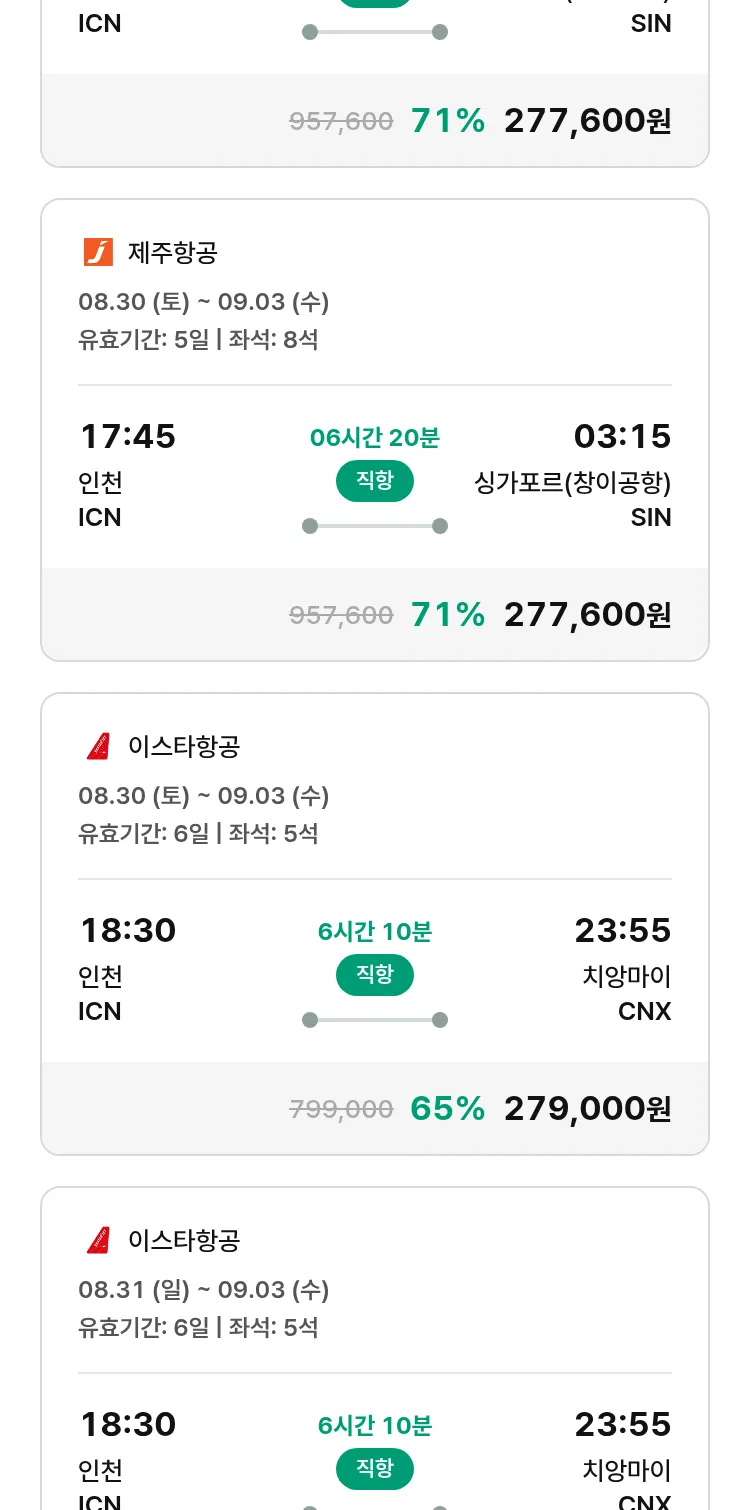Open the 17:45 Incheon departure time
750x1510 pixels.
tap(127, 437)
